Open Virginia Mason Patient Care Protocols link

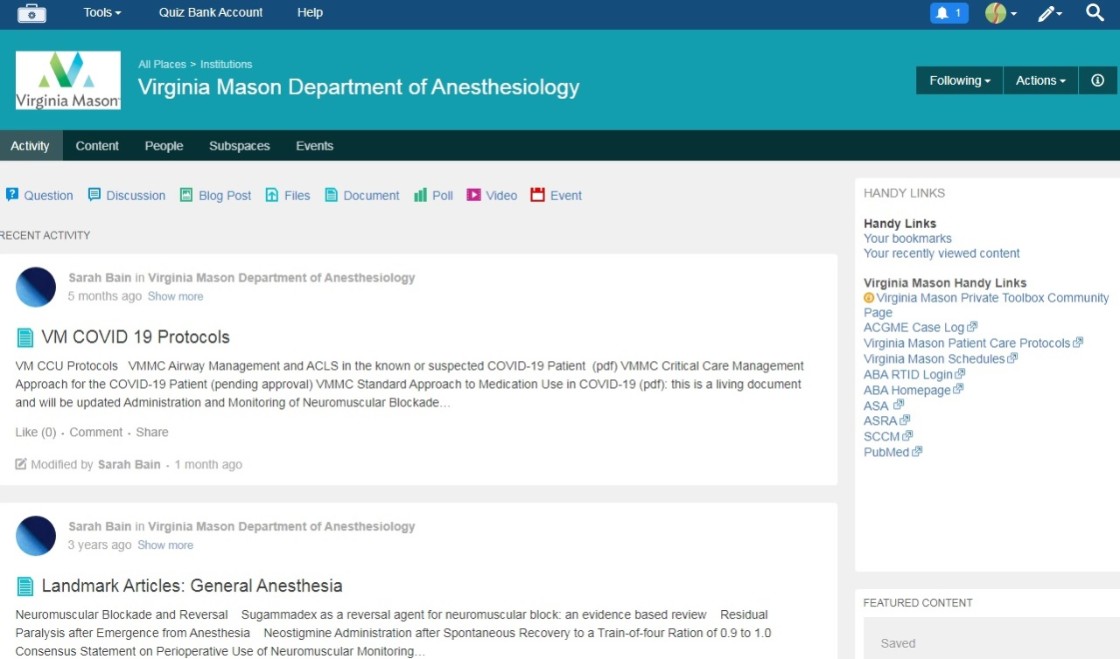pyautogui.click(x=966, y=343)
